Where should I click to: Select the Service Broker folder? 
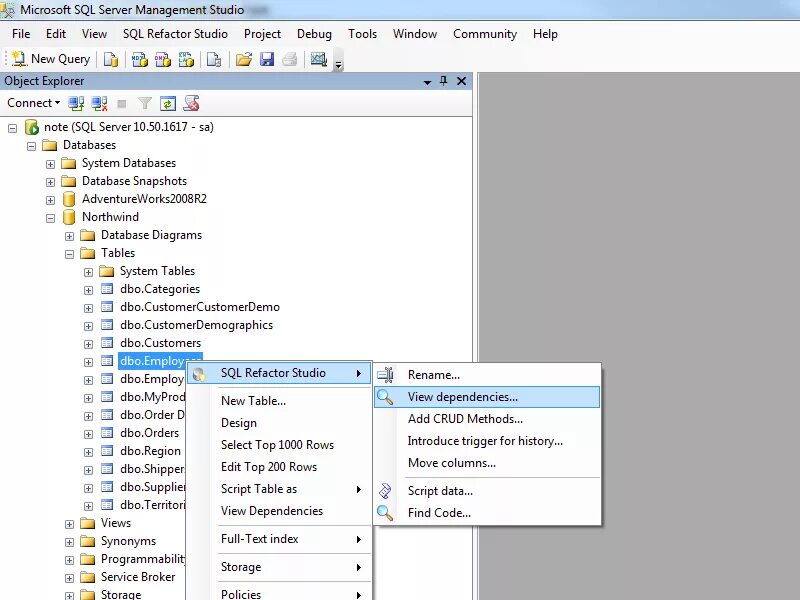[138, 577]
